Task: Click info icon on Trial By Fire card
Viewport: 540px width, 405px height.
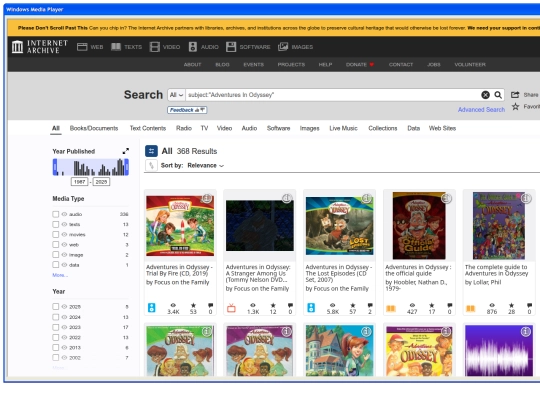Action: (x=207, y=198)
